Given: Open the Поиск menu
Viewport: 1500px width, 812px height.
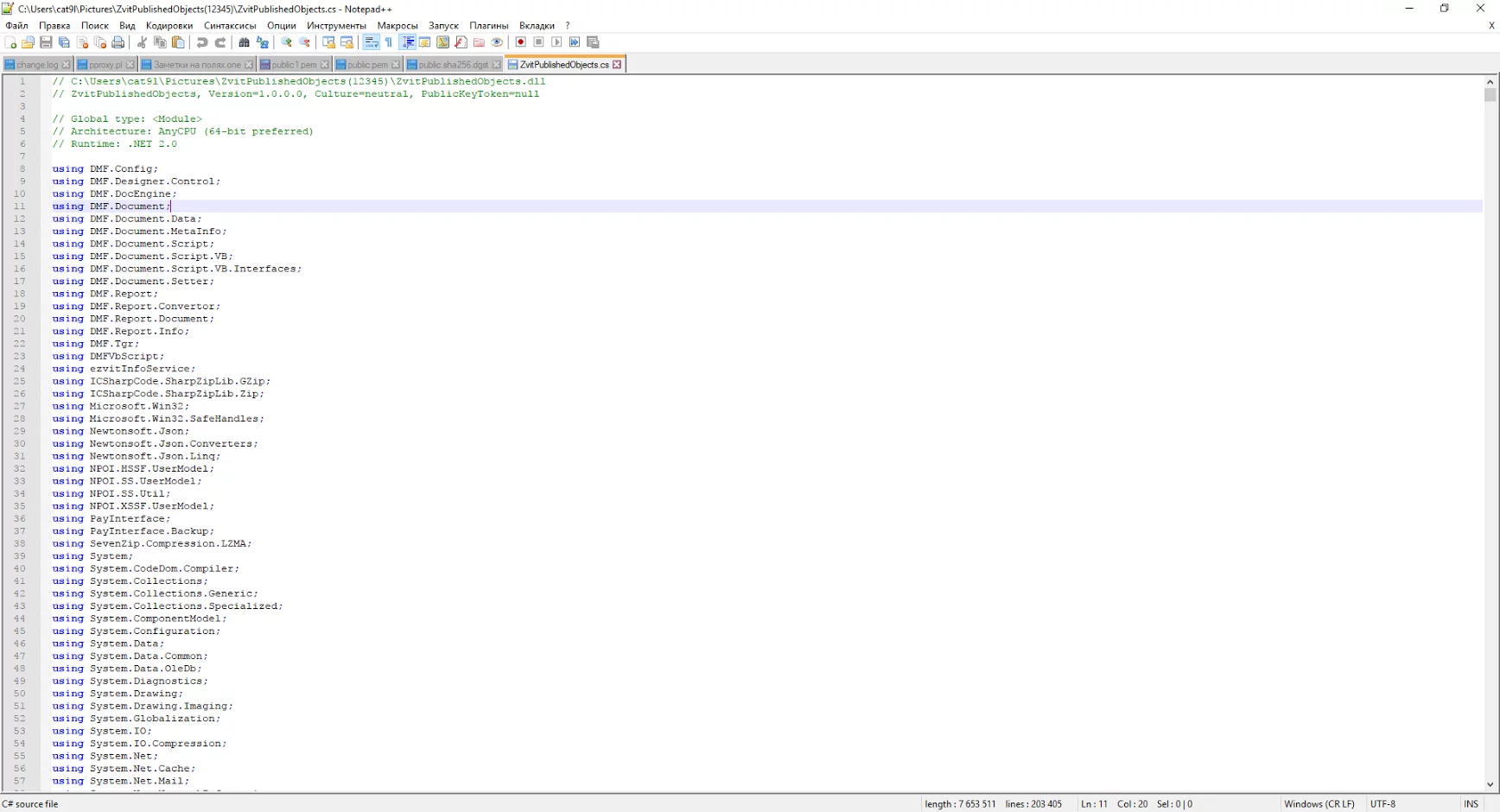Looking at the screenshot, I should [95, 26].
